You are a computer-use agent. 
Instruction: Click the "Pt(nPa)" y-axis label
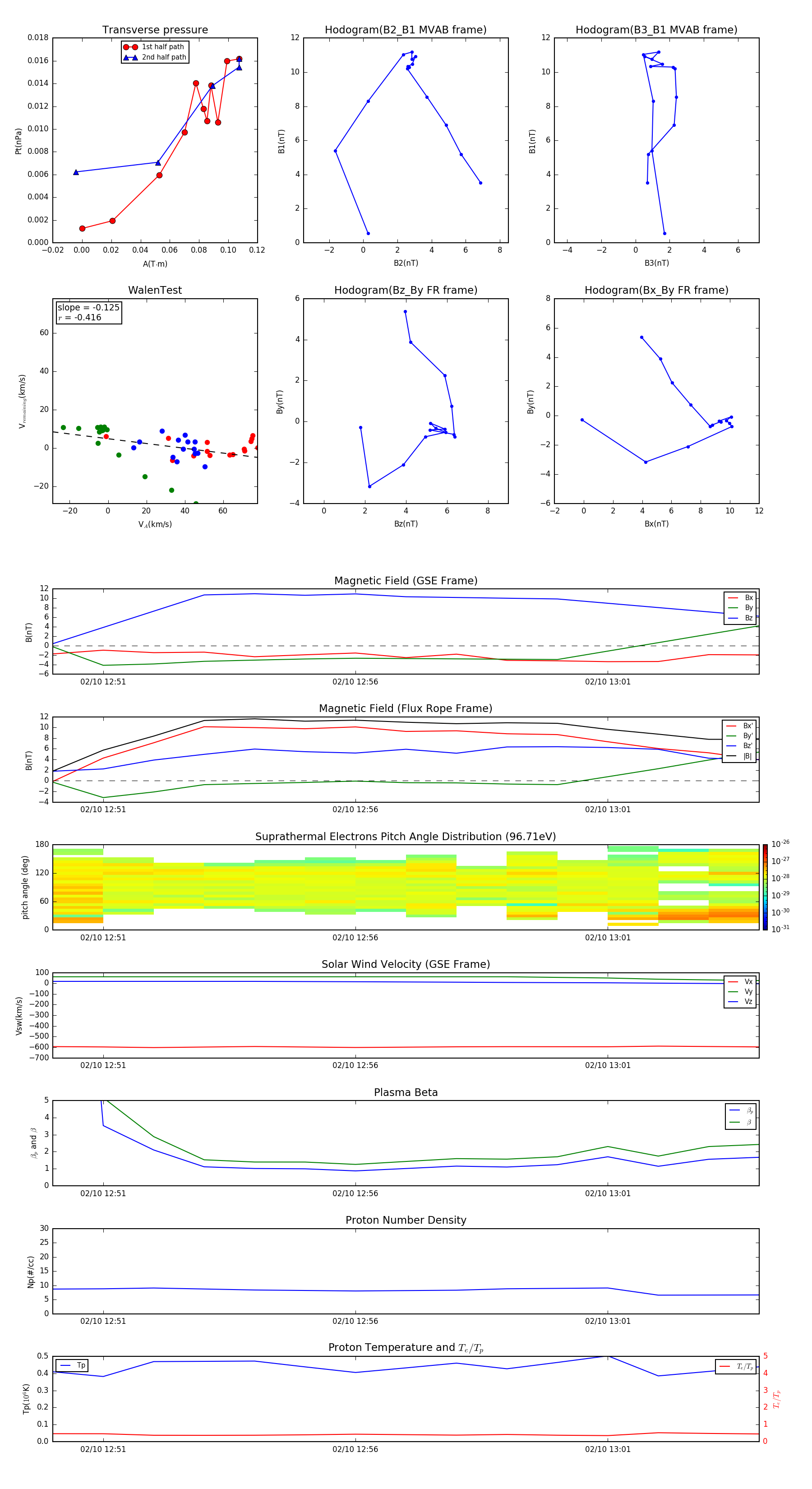(x=18, y=141)
